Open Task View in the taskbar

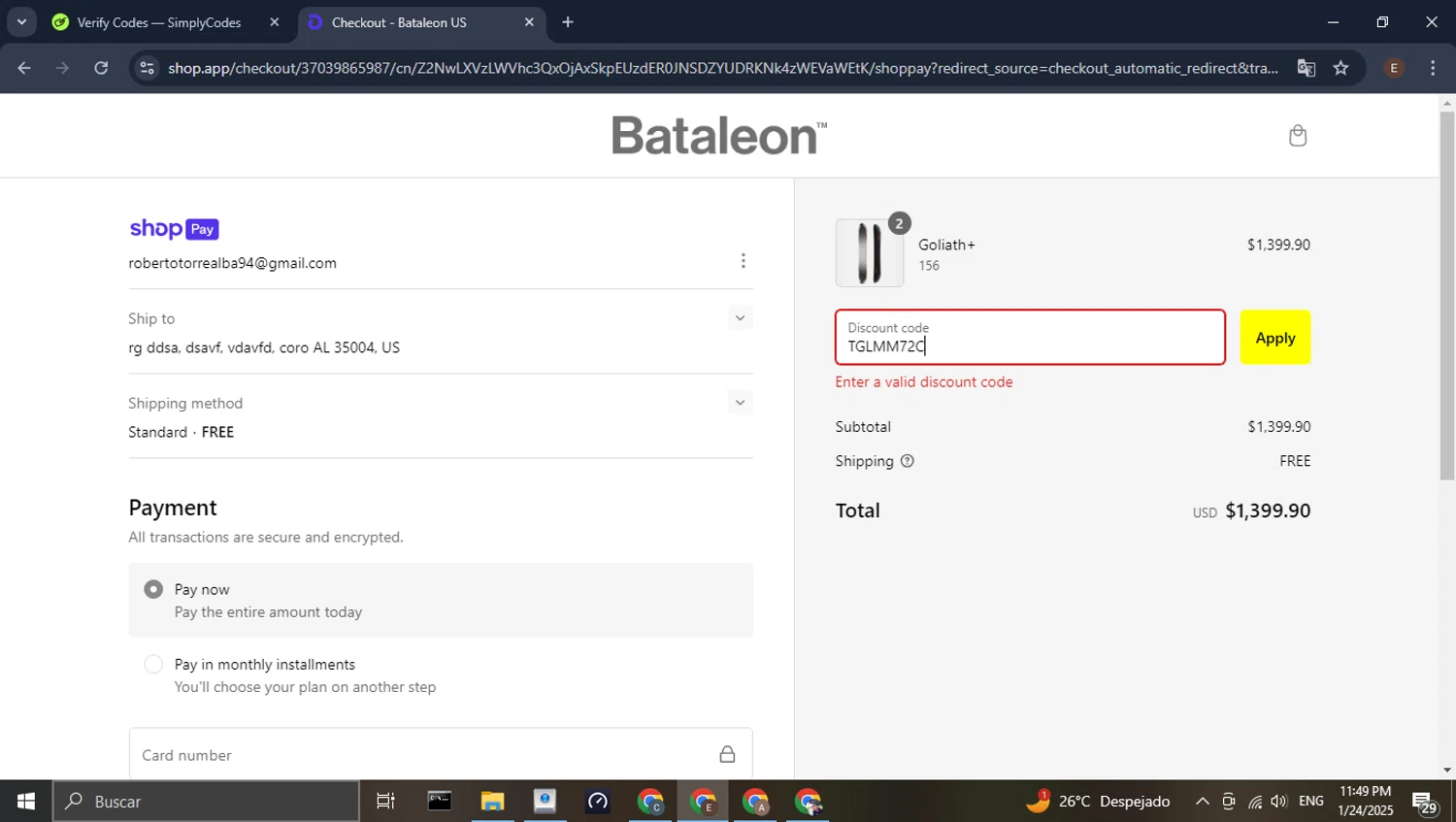pyautogui.click(x=385, y=802)
